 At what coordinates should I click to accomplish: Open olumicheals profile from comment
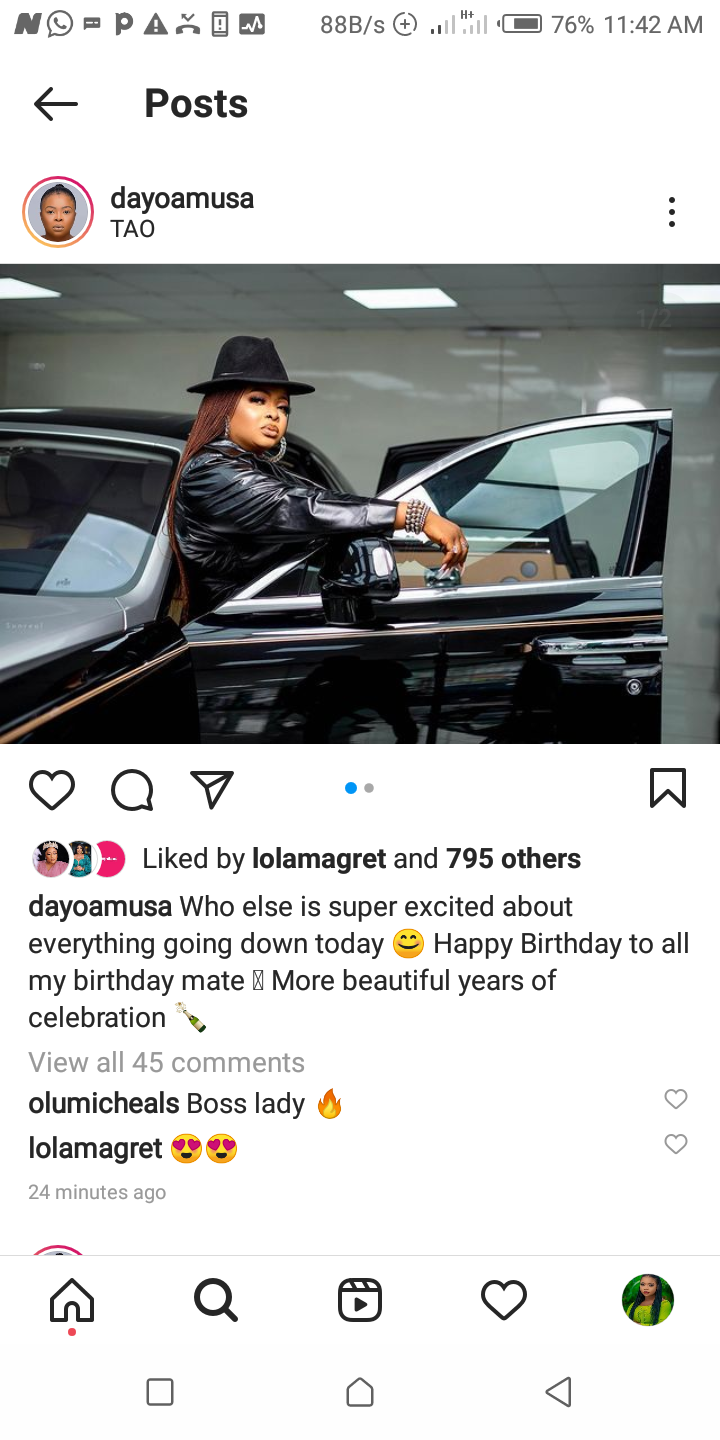click(104, 1103)
